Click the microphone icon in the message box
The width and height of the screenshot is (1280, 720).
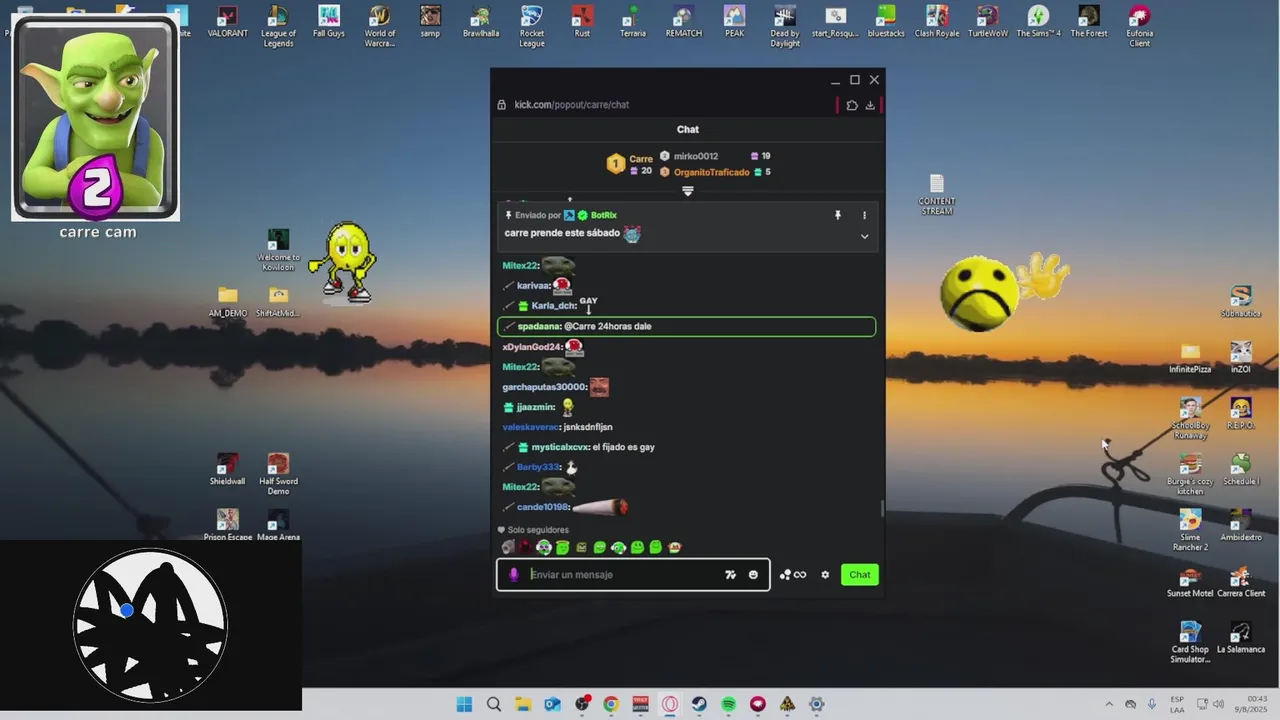tap(514, 575)
